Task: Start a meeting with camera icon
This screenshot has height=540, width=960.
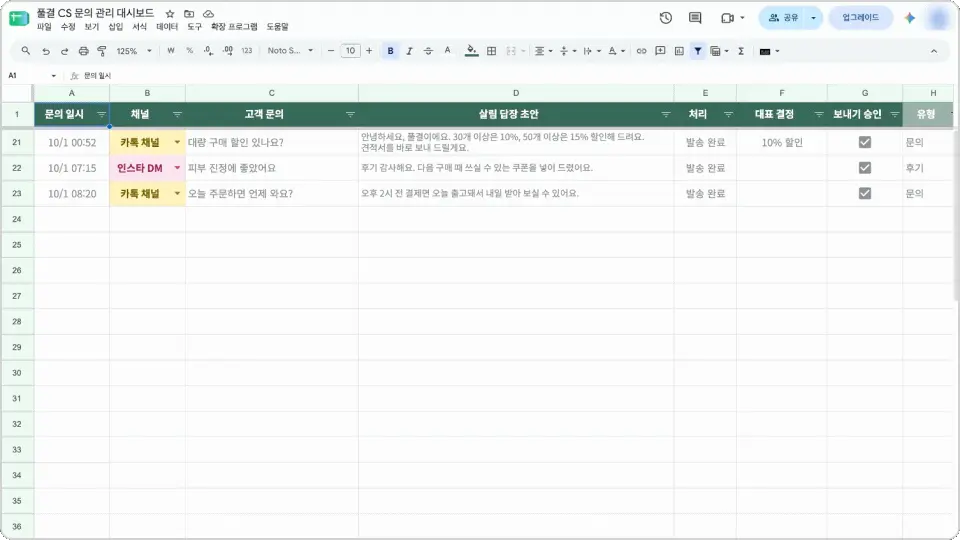Action: coord(727,18)
